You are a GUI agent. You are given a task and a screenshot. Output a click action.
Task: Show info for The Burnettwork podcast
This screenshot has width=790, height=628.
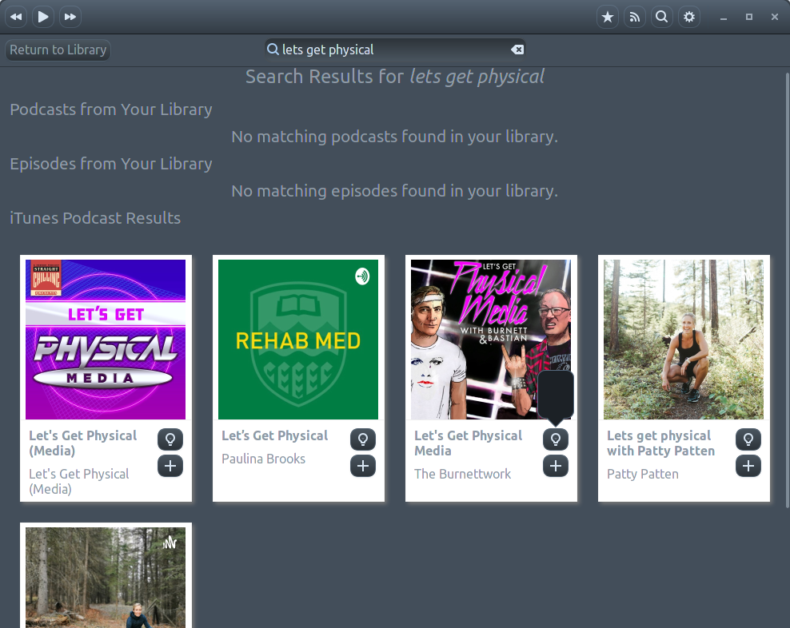[x=556, y=439]
